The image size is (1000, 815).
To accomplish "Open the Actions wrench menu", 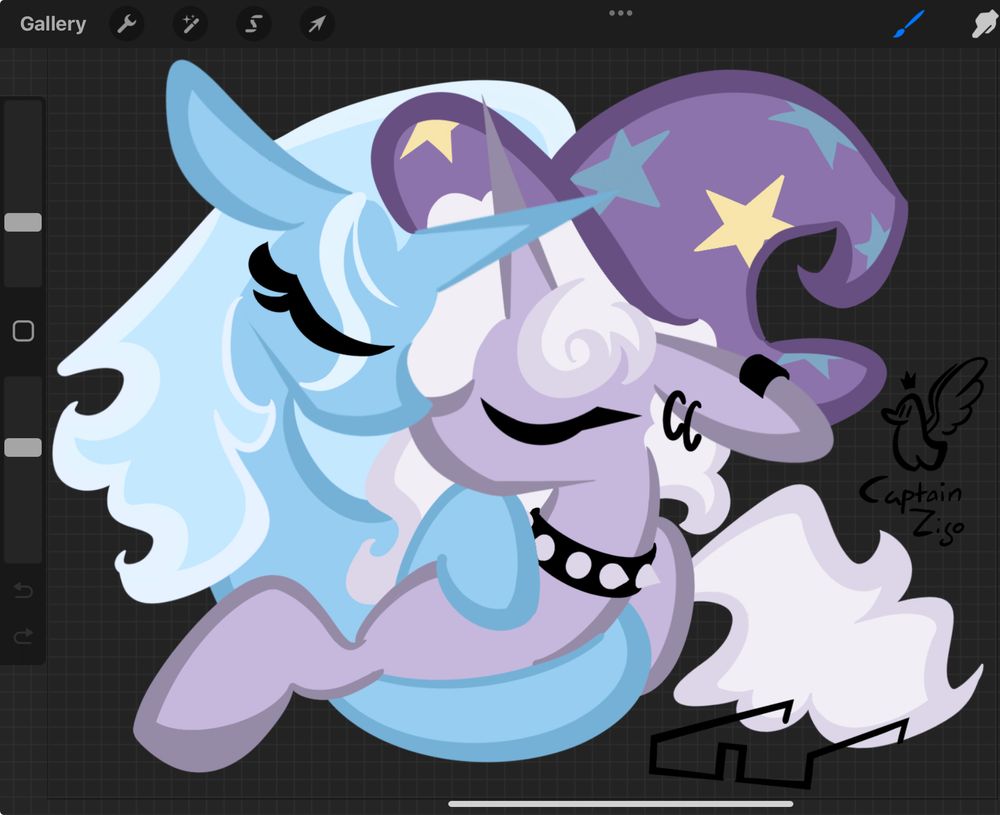I will [127, 24].
